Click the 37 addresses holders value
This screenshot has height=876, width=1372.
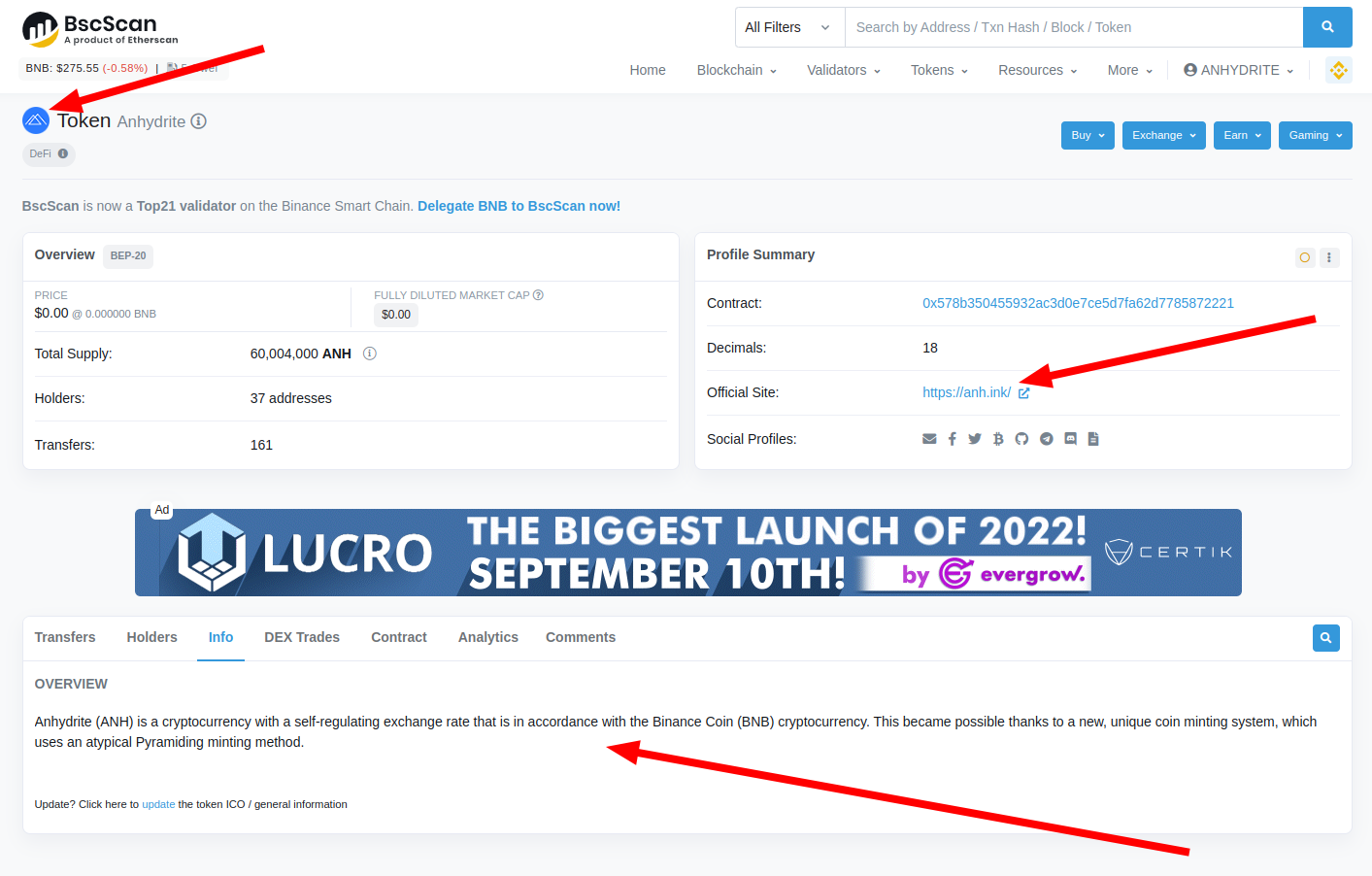pyautogui.click(x=291, y=398)
